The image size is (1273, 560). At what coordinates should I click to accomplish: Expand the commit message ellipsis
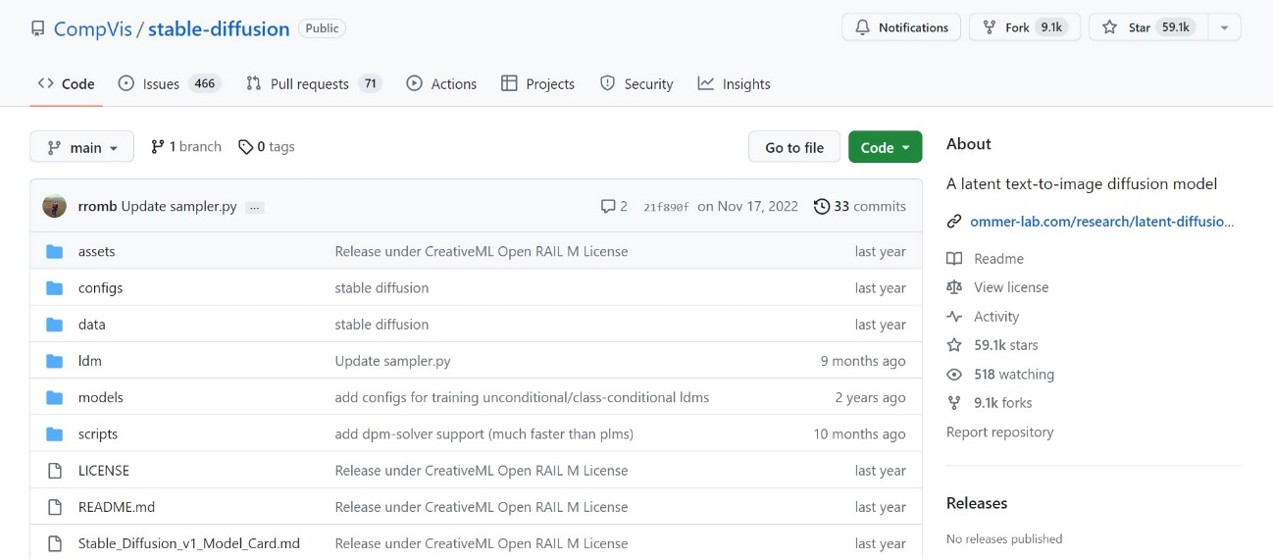(254, 208)
